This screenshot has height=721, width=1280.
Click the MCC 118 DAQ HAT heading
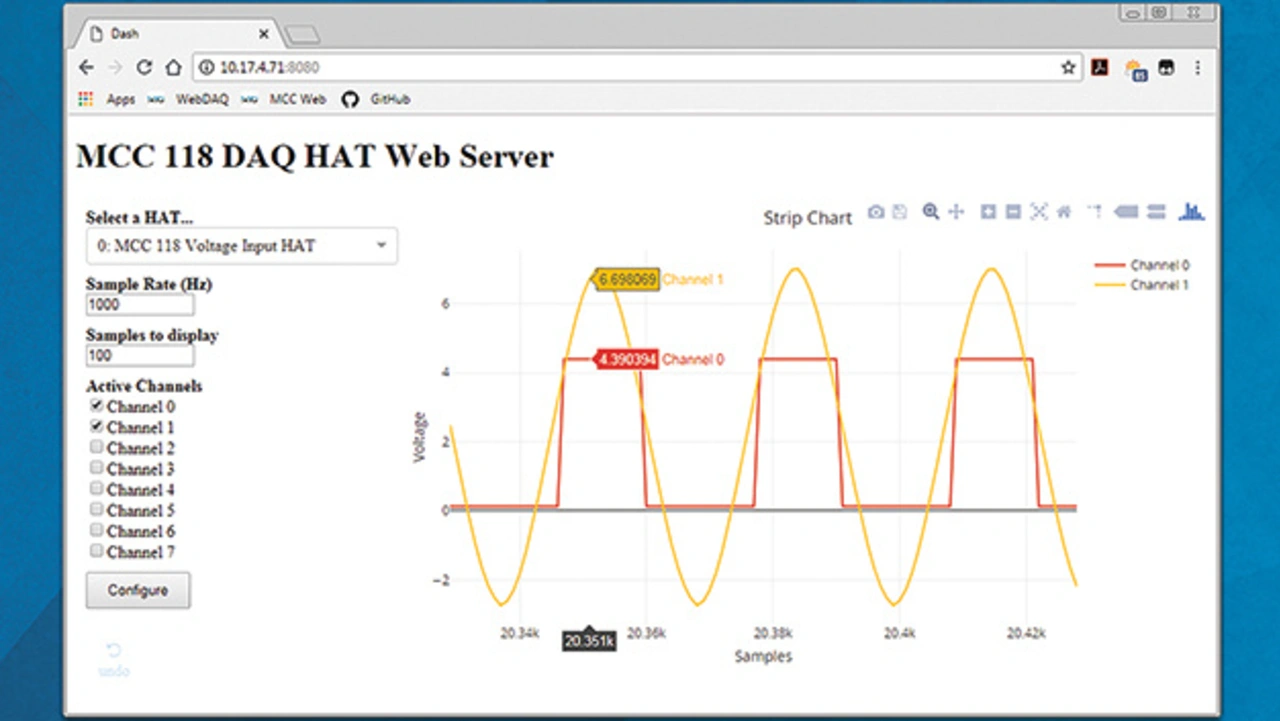tap(314, 157)
